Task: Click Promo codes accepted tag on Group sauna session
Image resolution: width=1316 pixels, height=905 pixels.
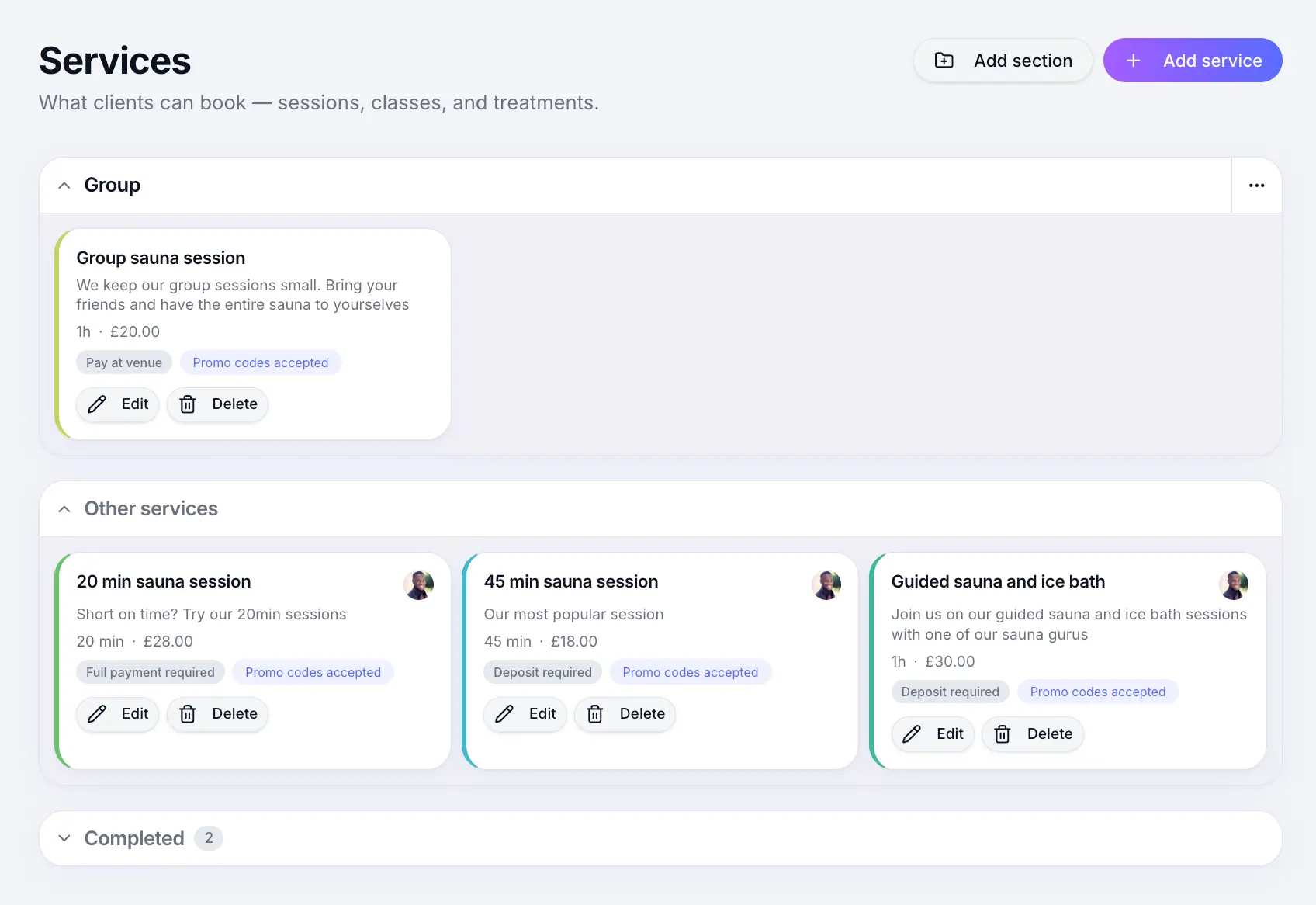Action: (x=261, y=362)
